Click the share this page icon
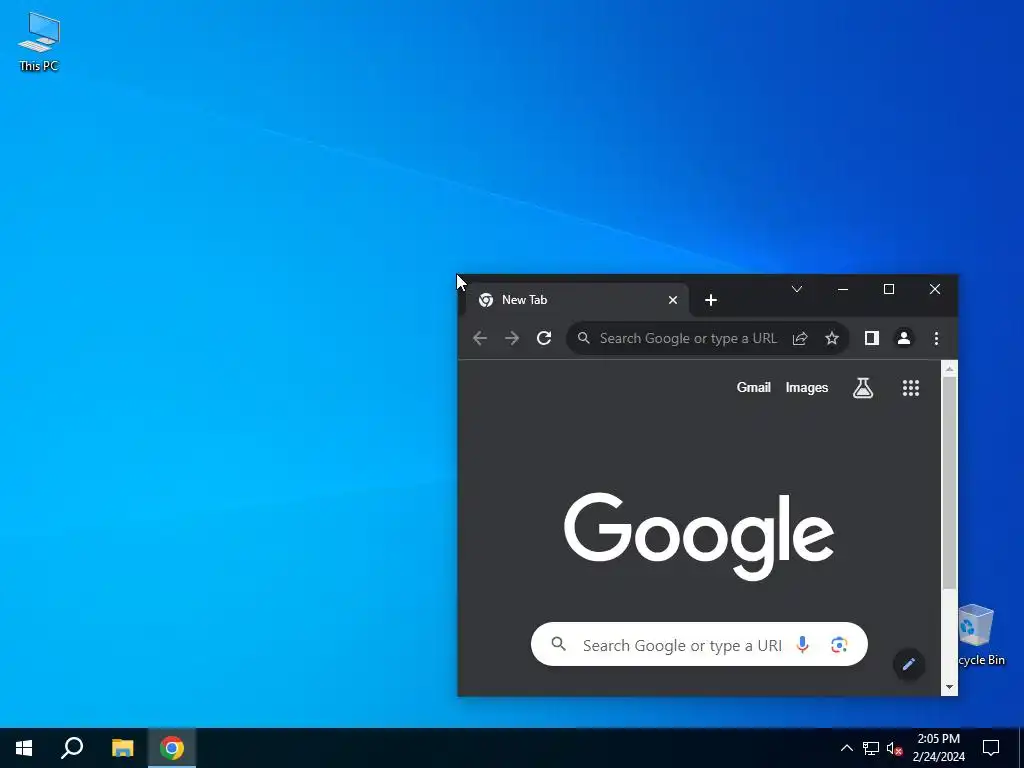The image size is (1024, 768). click(x=800, y=338)
